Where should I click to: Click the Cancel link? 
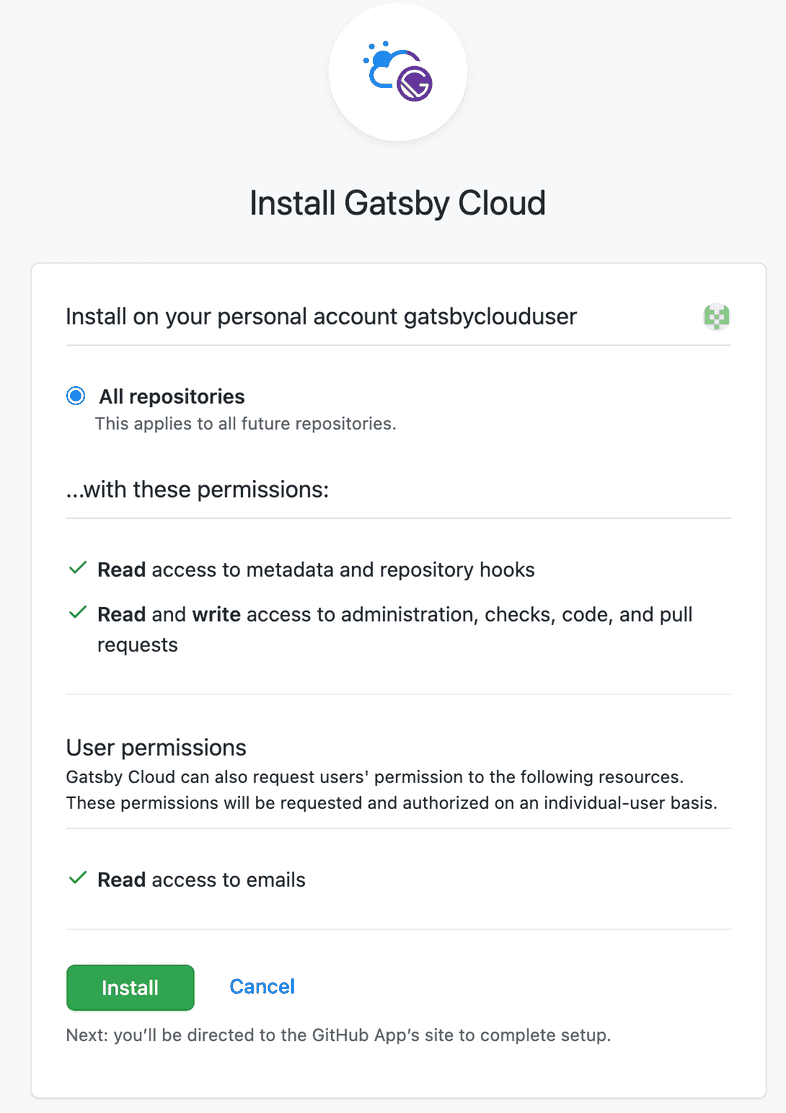point(261,986)
